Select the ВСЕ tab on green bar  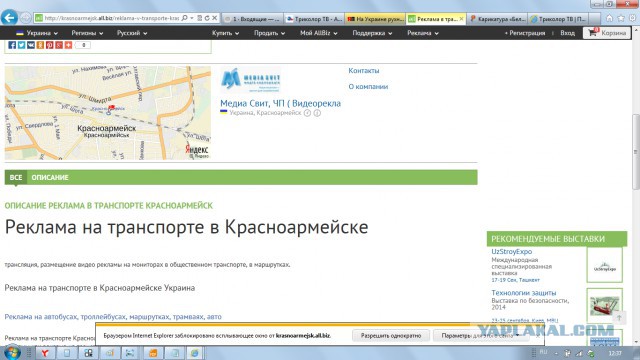tap(16, 178)
